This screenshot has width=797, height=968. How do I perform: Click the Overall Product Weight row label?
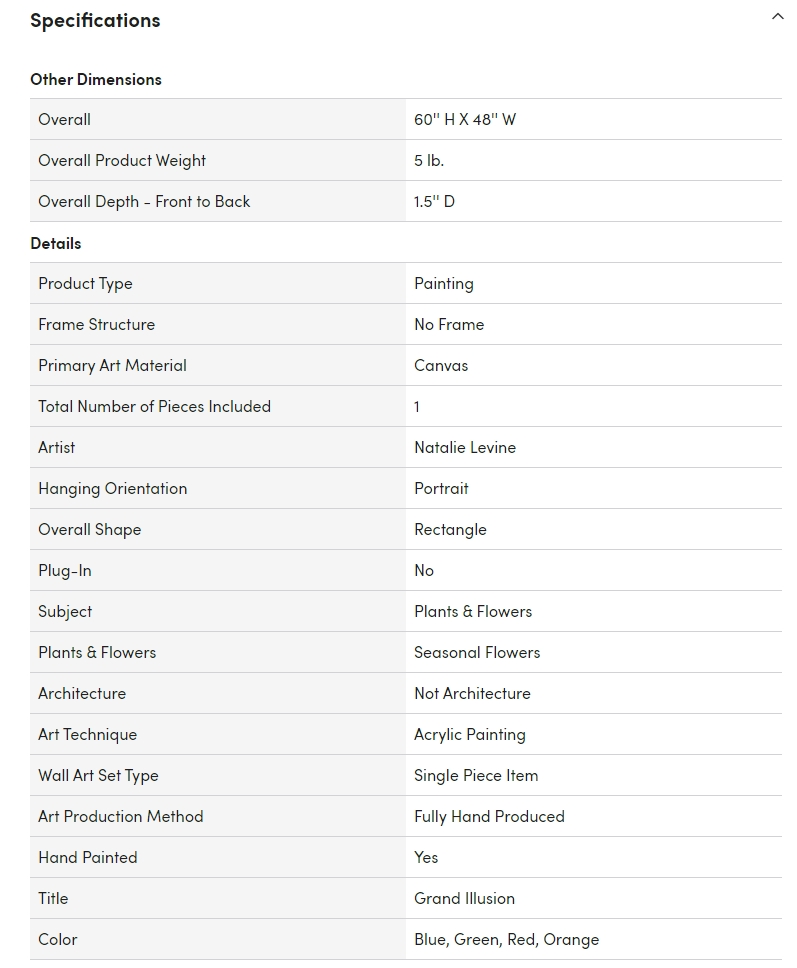pos(122,161)
